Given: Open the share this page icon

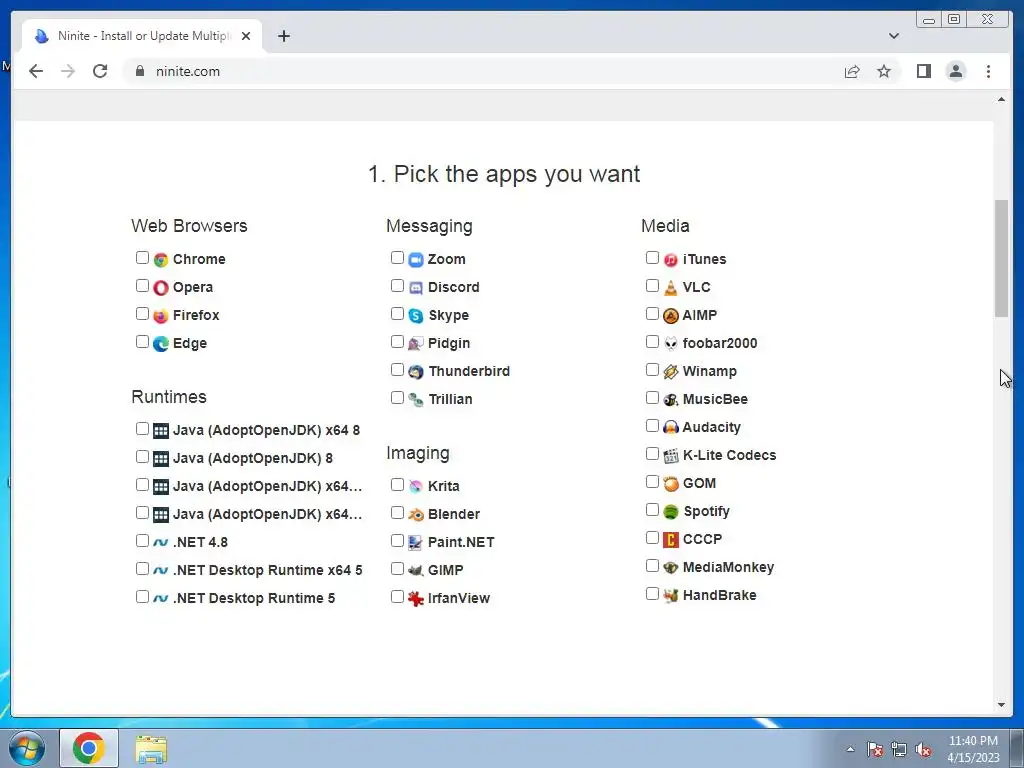Looking at the screenshot, I should pos(852,71).
